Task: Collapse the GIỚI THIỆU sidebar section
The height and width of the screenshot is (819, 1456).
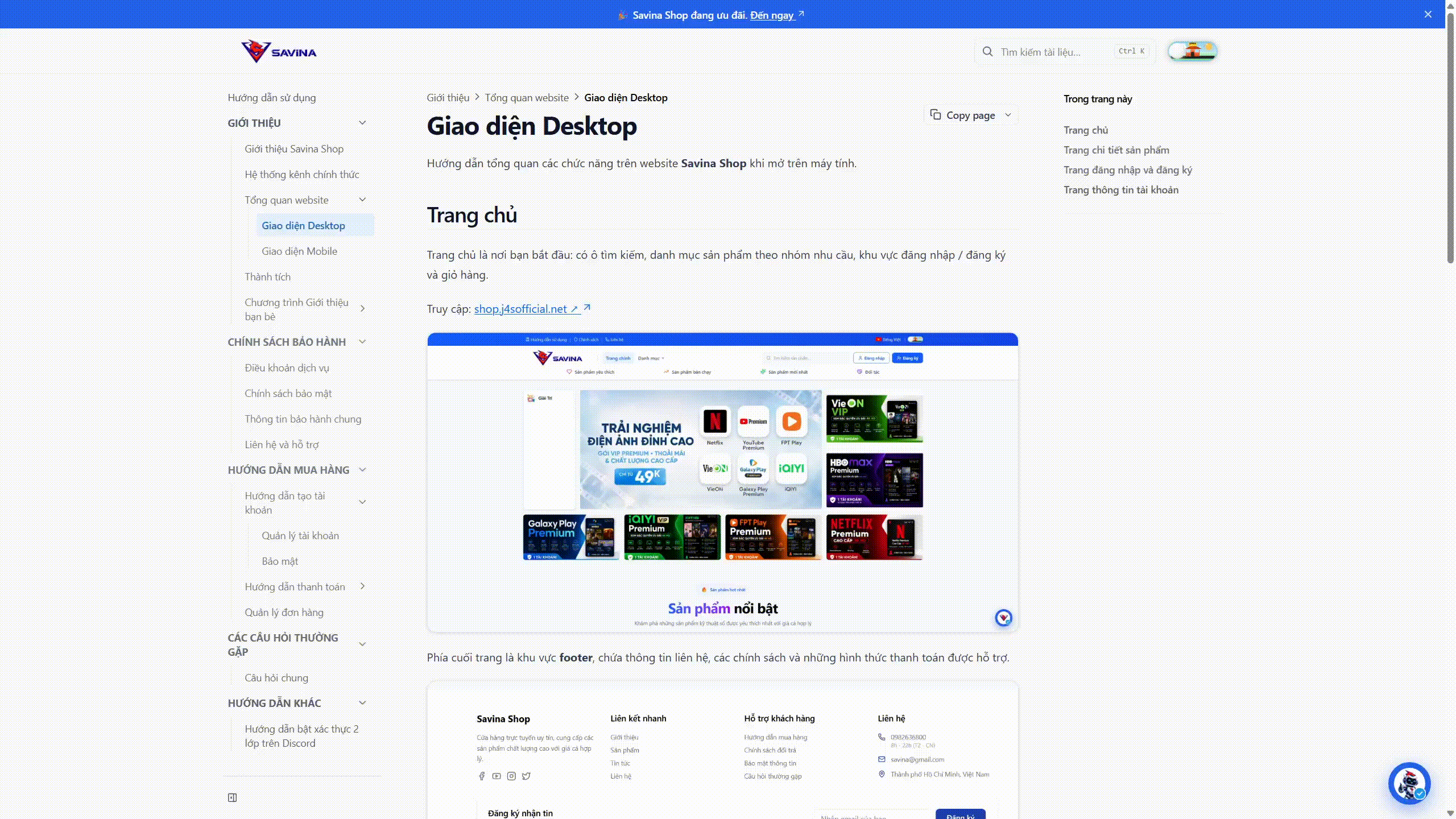Action: pyautogui.click(x=362, y=123)
